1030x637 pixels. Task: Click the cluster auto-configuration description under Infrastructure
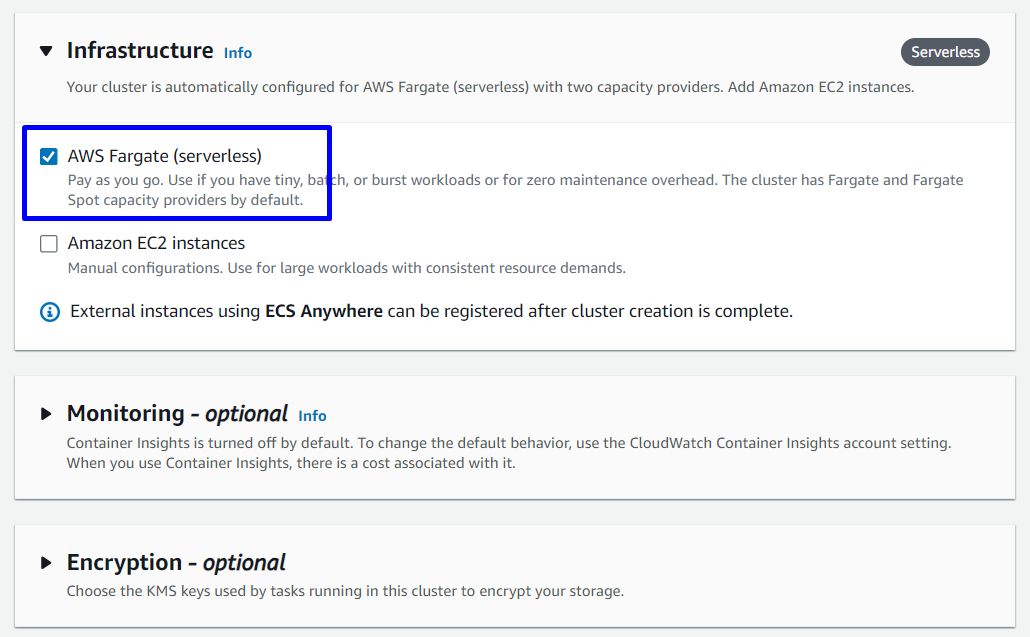pos(490,87)
